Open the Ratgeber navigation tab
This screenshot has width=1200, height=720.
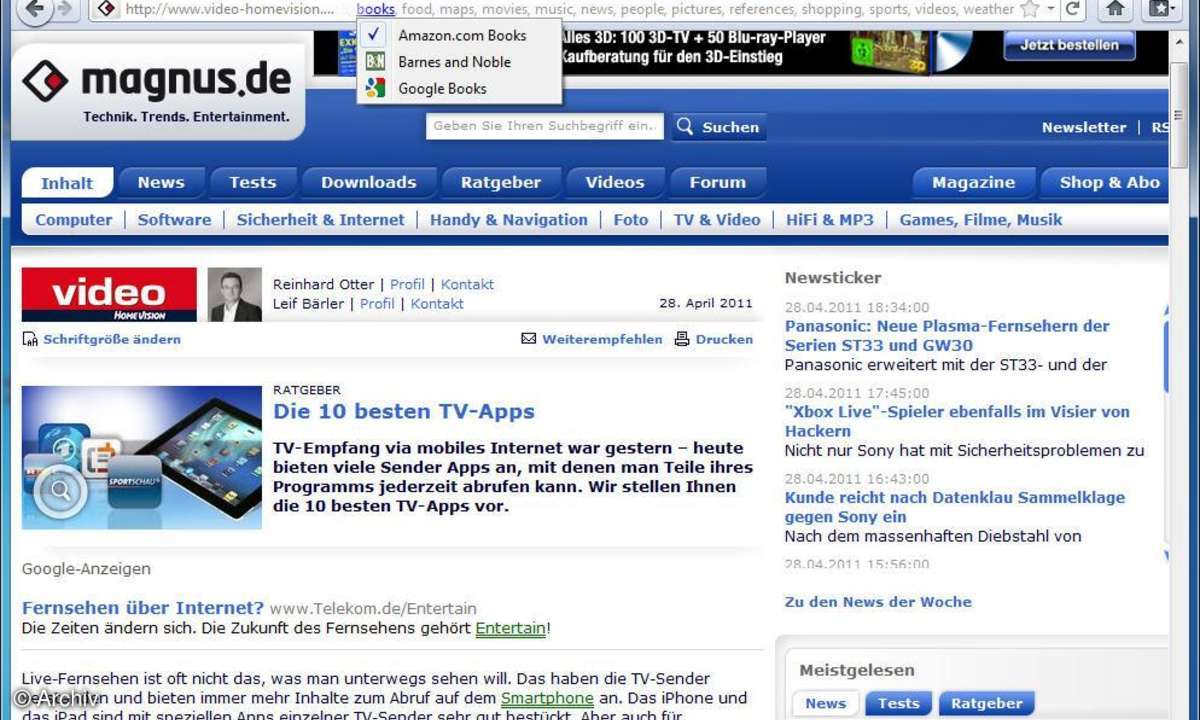501,182
